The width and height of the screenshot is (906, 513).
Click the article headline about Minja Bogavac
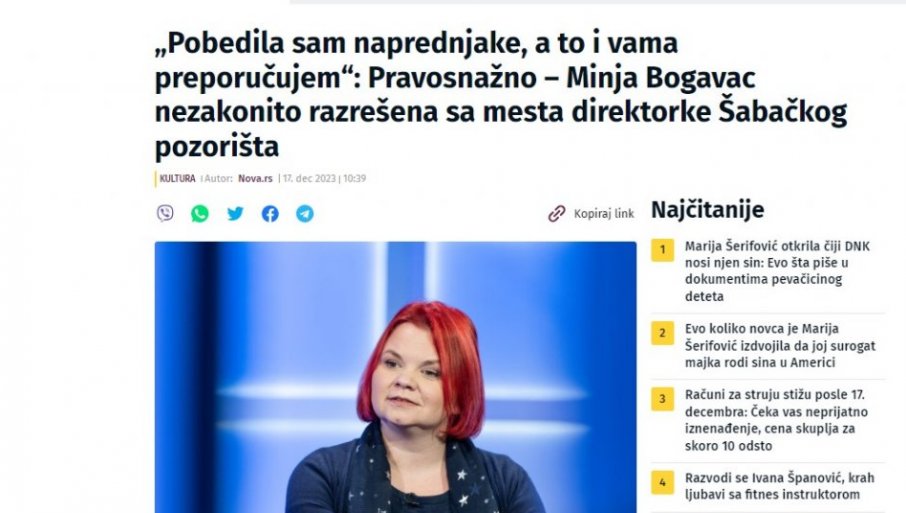pos(501,94)
